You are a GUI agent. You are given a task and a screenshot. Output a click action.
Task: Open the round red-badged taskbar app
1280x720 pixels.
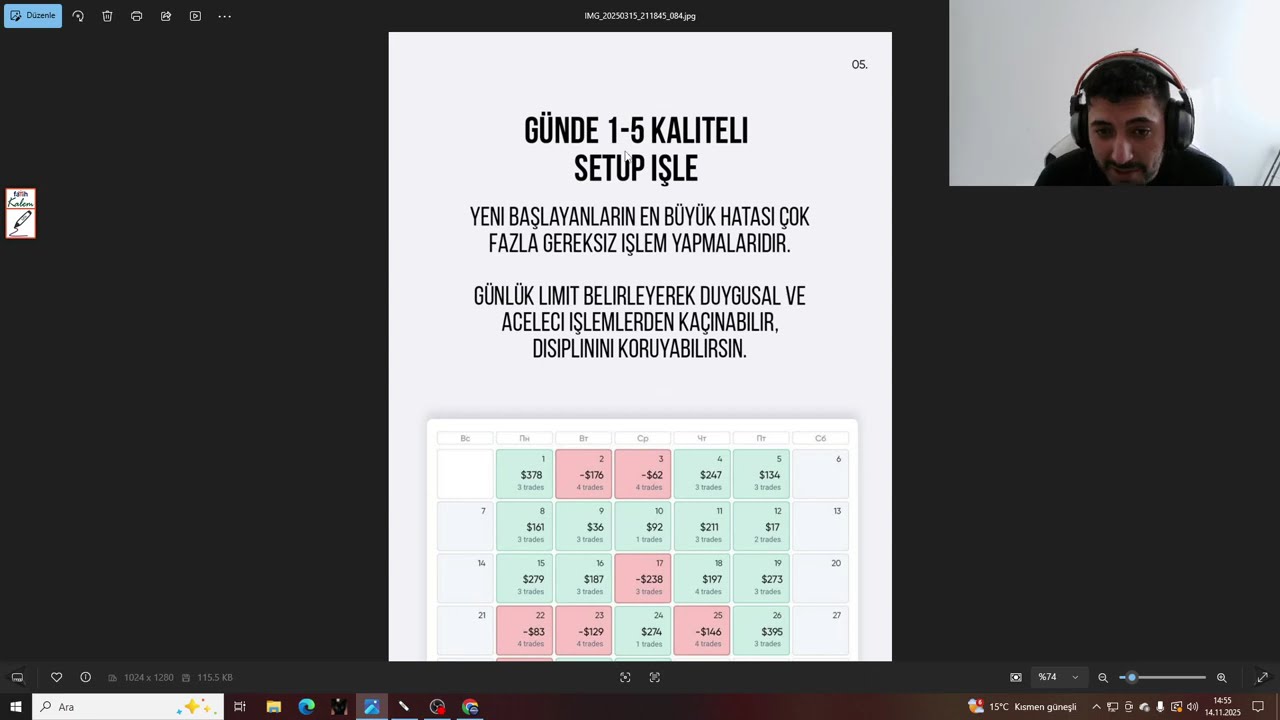437,707
